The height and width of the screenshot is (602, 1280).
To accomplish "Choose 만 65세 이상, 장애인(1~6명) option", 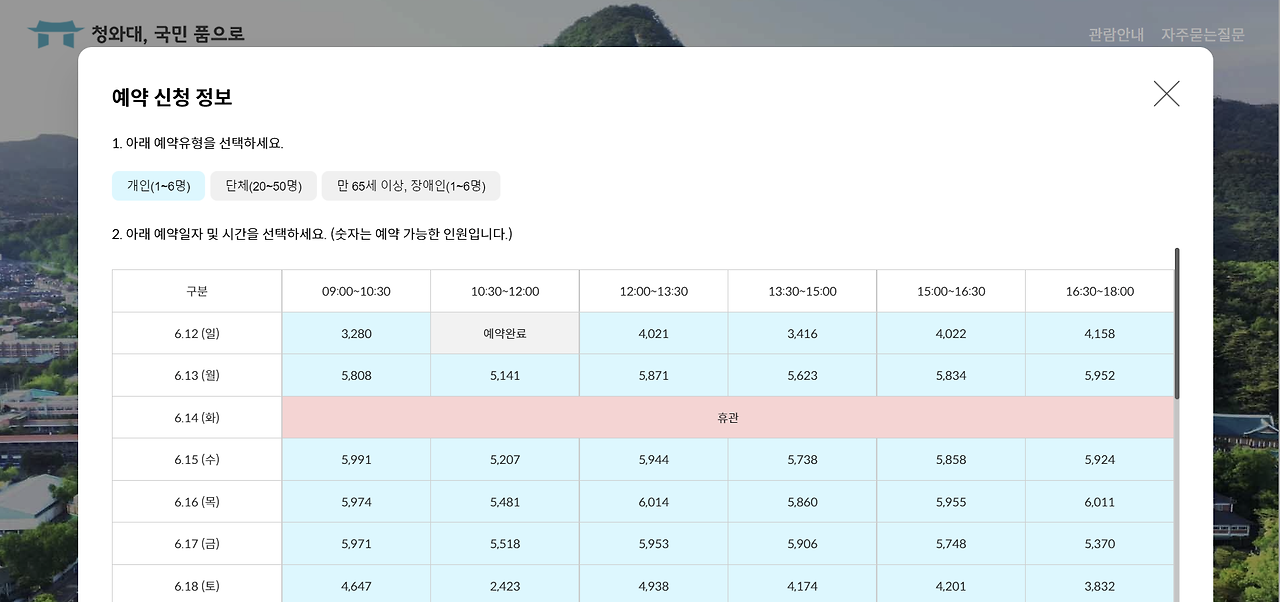I will click(x=411, y=186).
